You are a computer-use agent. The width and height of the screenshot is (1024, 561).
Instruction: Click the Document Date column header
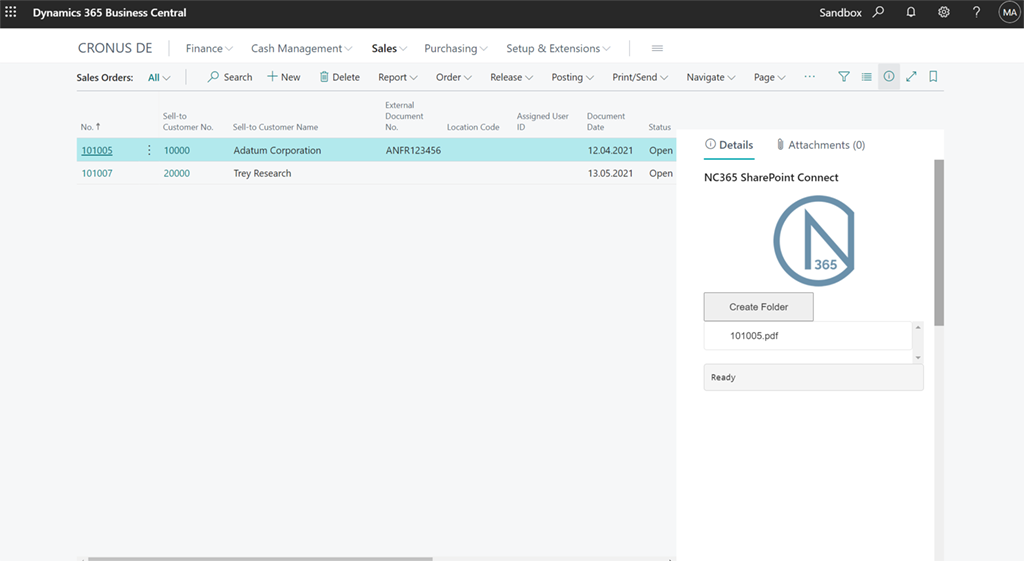605,121
